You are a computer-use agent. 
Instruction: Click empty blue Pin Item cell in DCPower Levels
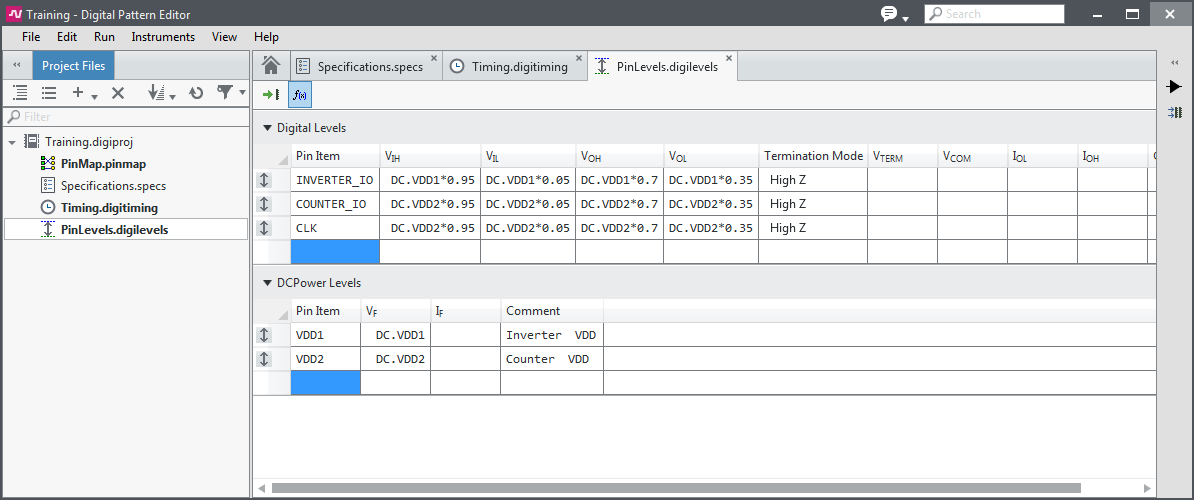coord(326,382)
